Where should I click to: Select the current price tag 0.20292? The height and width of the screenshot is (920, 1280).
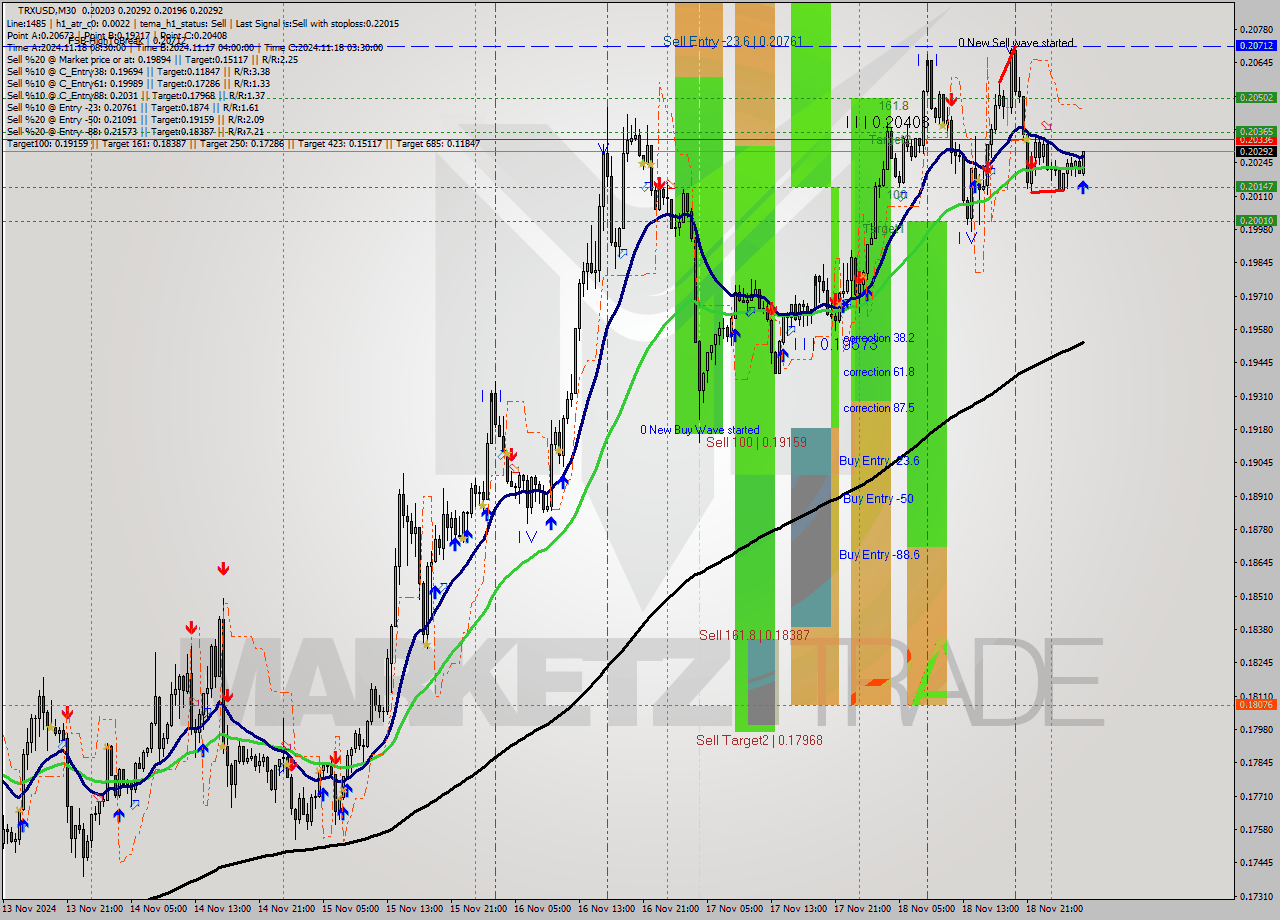(x=1256, y=151)
